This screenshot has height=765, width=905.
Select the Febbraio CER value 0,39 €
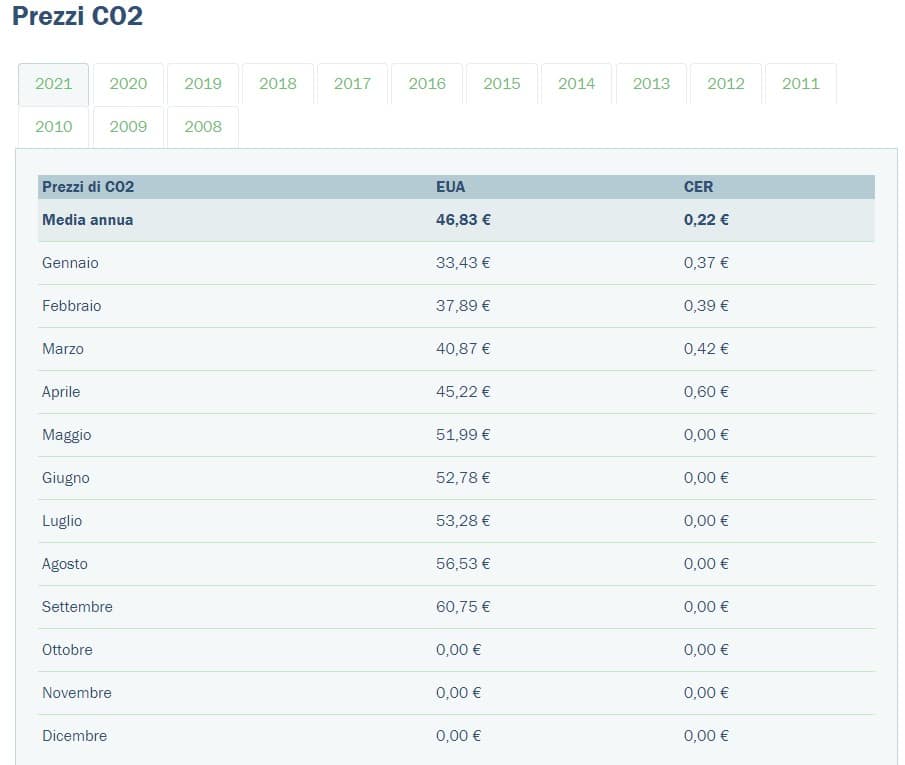click(x=706, y=306)
